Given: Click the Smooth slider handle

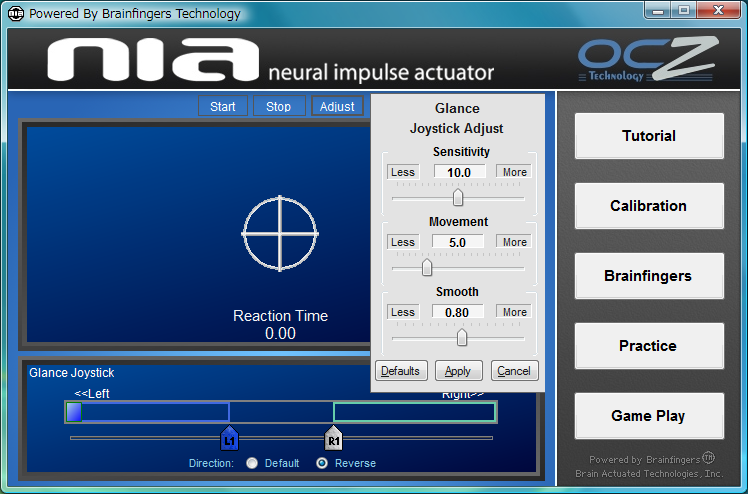Looking at the screenshot, I should tap(462, 337).
